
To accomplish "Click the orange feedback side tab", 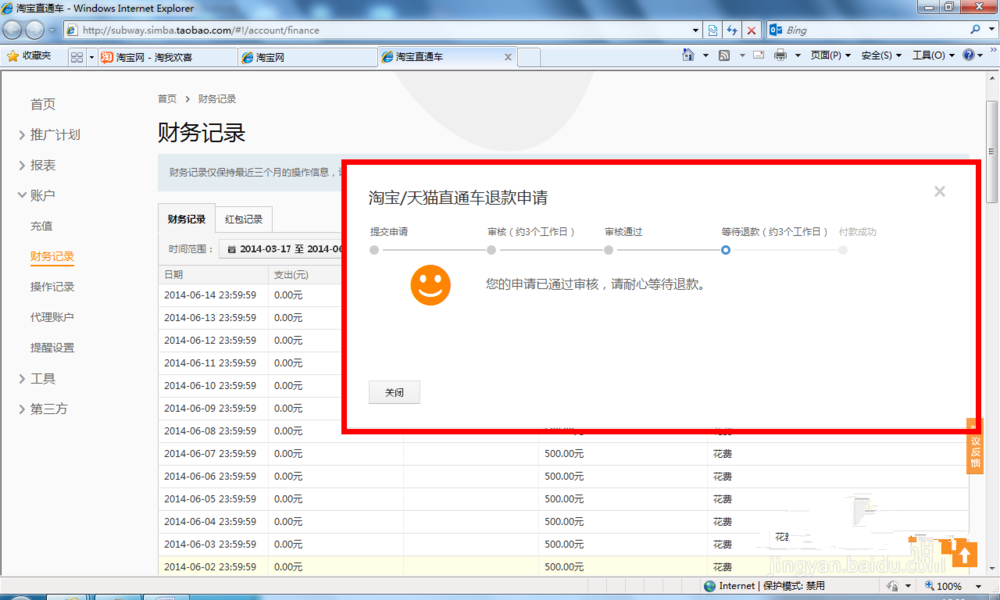I will [x=974, y=446].
